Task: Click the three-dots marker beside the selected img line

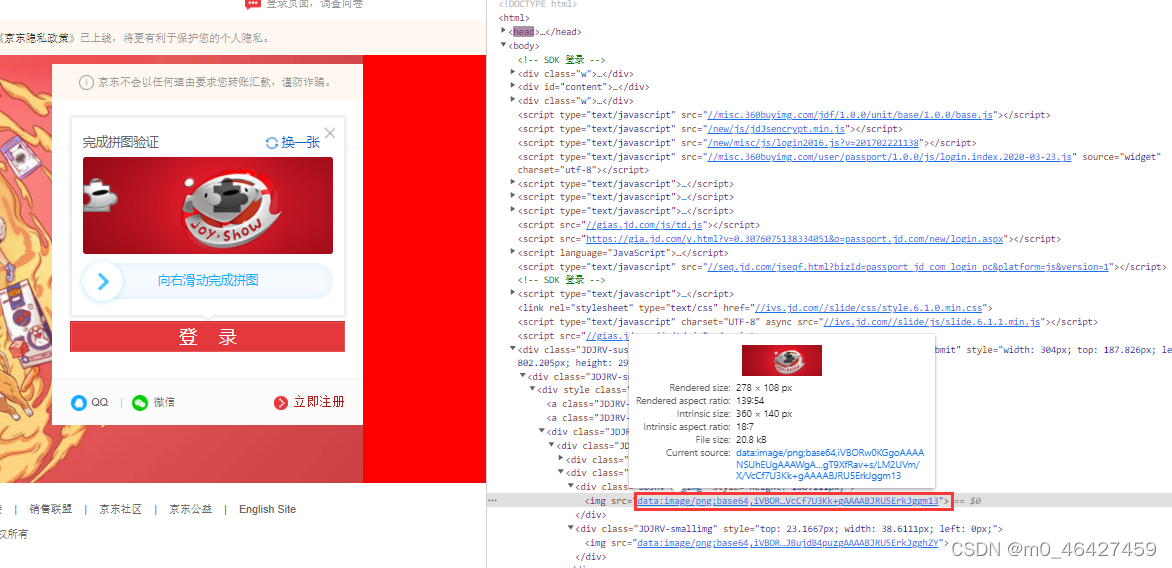Action: point(493,501)
